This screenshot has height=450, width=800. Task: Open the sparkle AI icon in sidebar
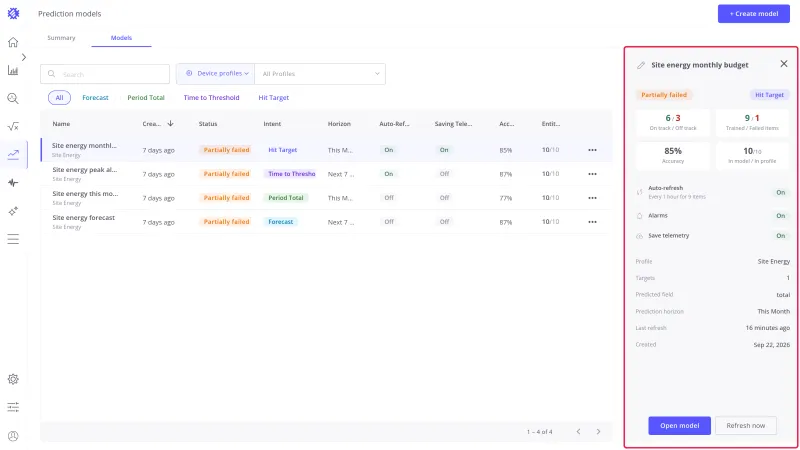[x=13, y=211]
